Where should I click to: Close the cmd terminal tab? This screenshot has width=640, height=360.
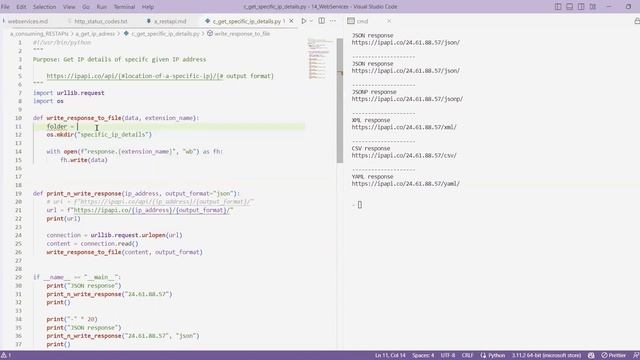(x=389, y=21)
